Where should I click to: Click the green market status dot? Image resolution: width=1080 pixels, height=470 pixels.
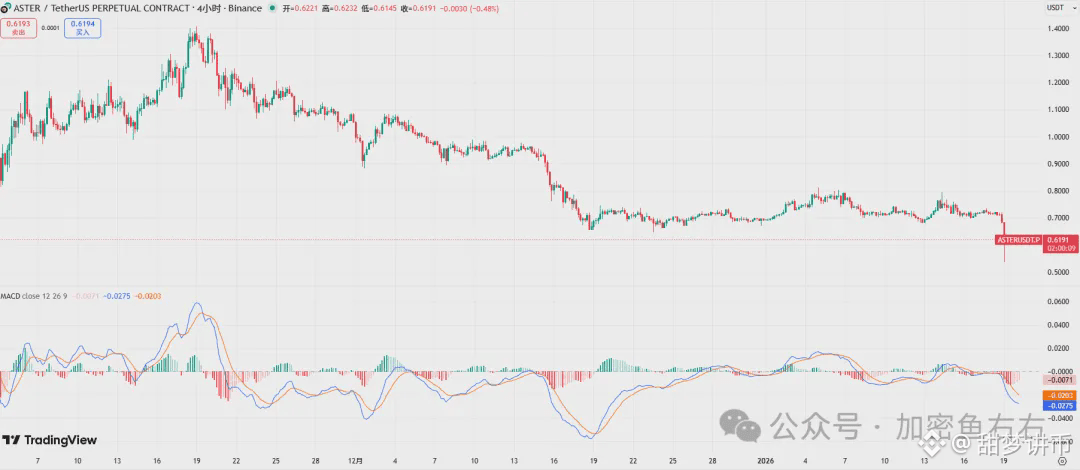(x=273, y=9)
